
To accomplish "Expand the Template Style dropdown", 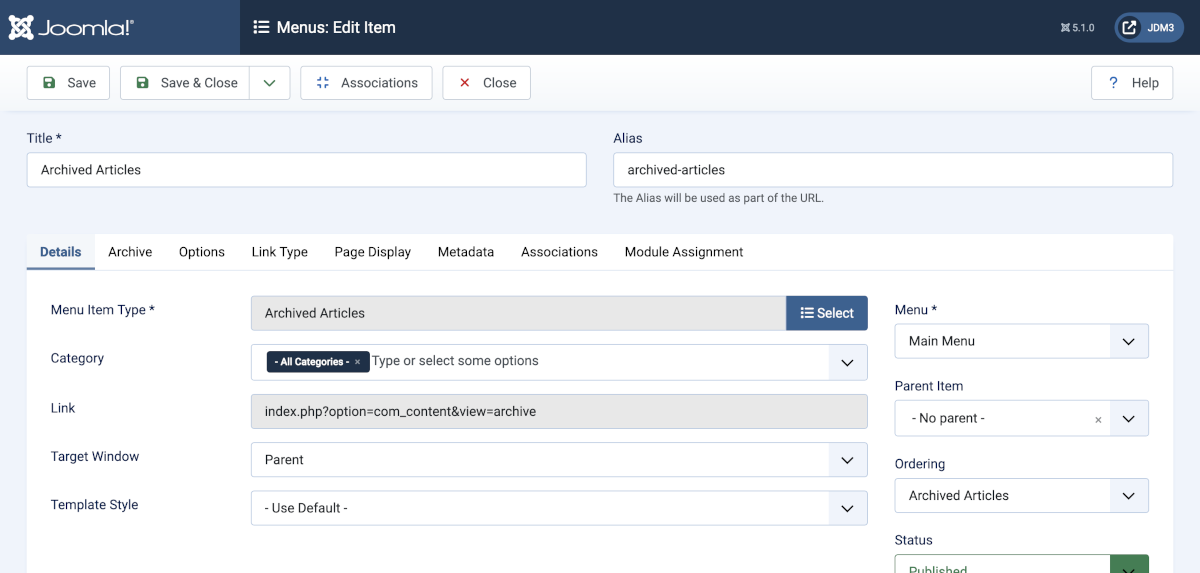I will (847, 508).
